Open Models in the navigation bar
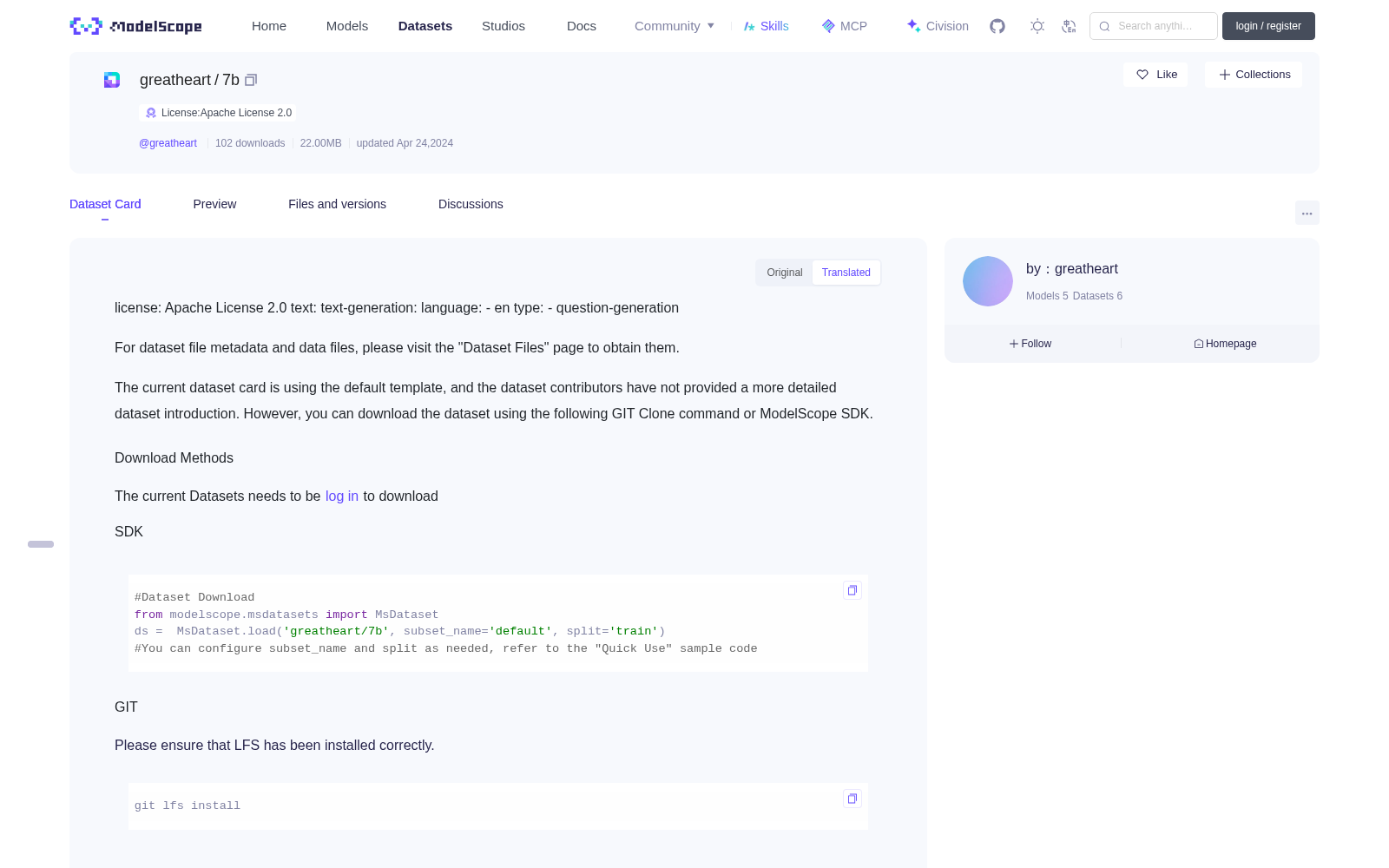 click(x=347, y=26)
